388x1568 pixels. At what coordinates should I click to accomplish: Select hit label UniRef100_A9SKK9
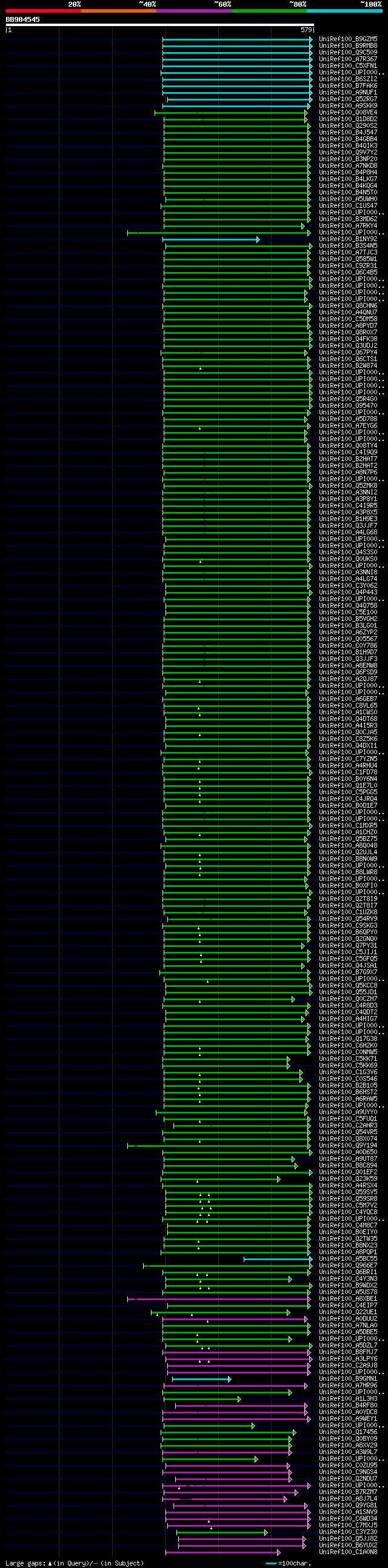(x=348, y=106)
